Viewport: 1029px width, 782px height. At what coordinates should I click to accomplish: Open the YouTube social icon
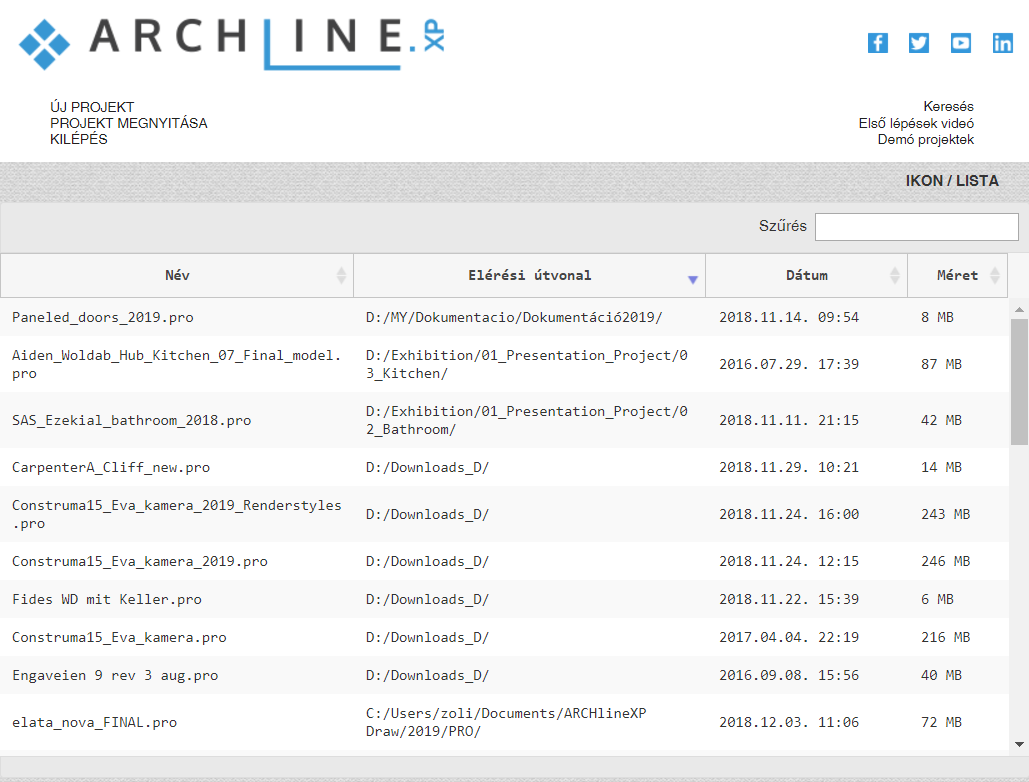(961, 43)
